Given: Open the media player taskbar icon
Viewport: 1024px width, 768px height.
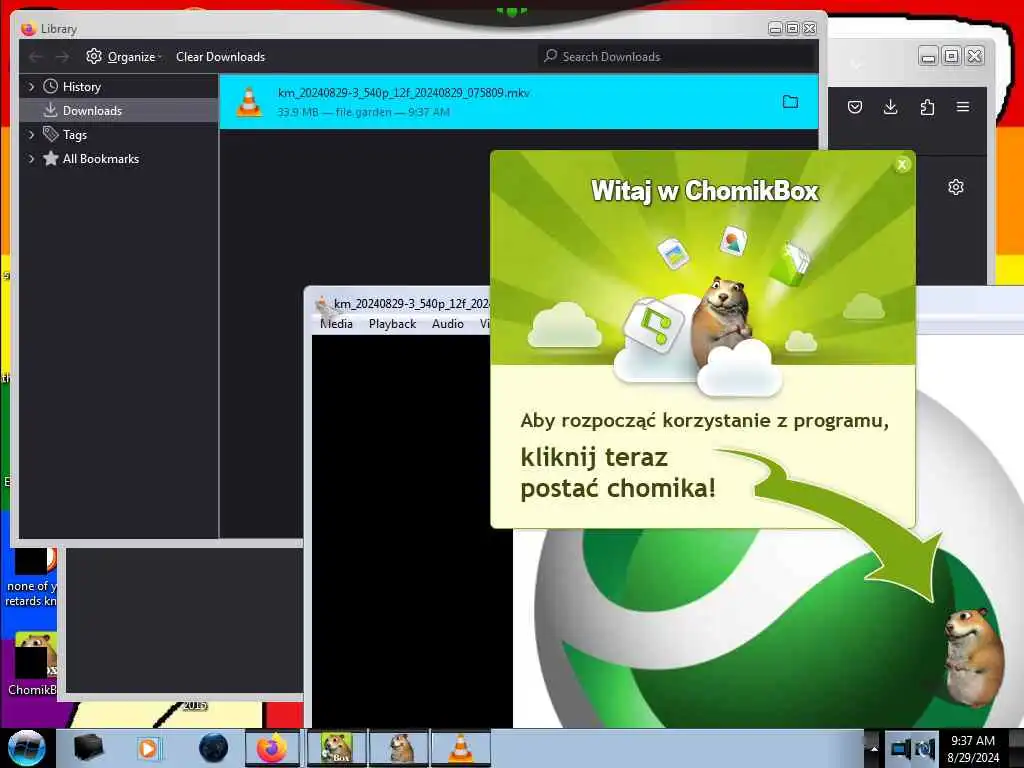Looking at the screenshot, I should click(148, 748).
